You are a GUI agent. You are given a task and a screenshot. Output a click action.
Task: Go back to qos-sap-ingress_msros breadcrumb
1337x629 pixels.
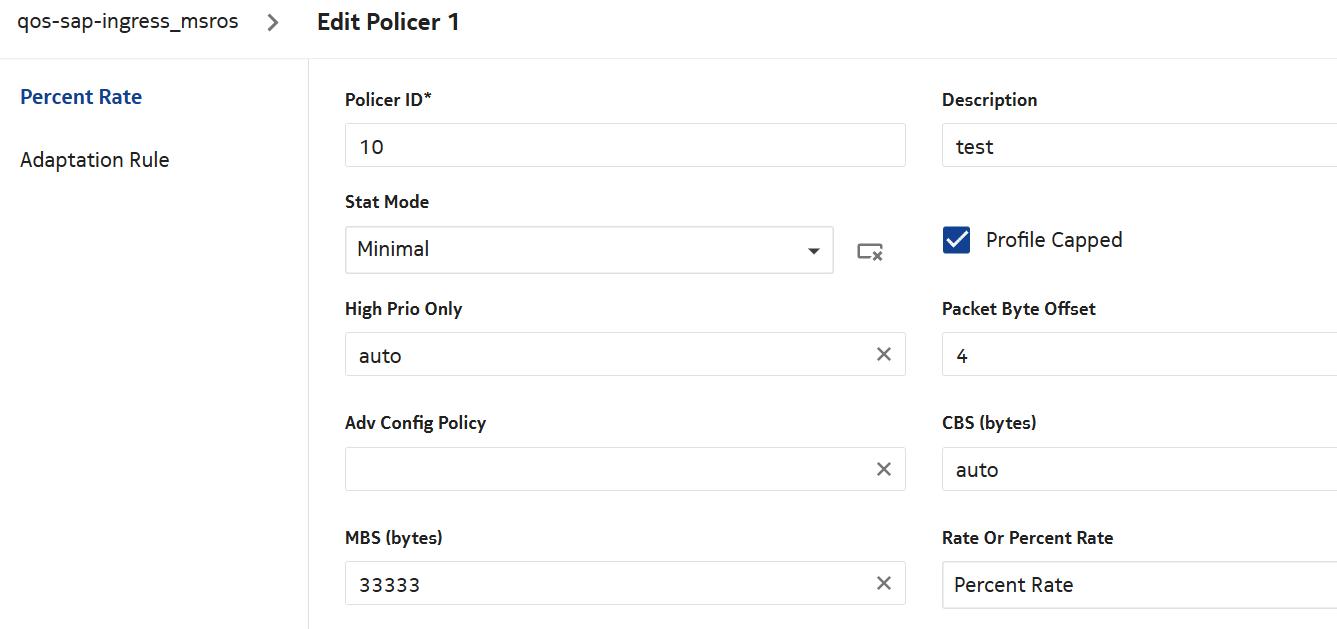tap(128, 21)
